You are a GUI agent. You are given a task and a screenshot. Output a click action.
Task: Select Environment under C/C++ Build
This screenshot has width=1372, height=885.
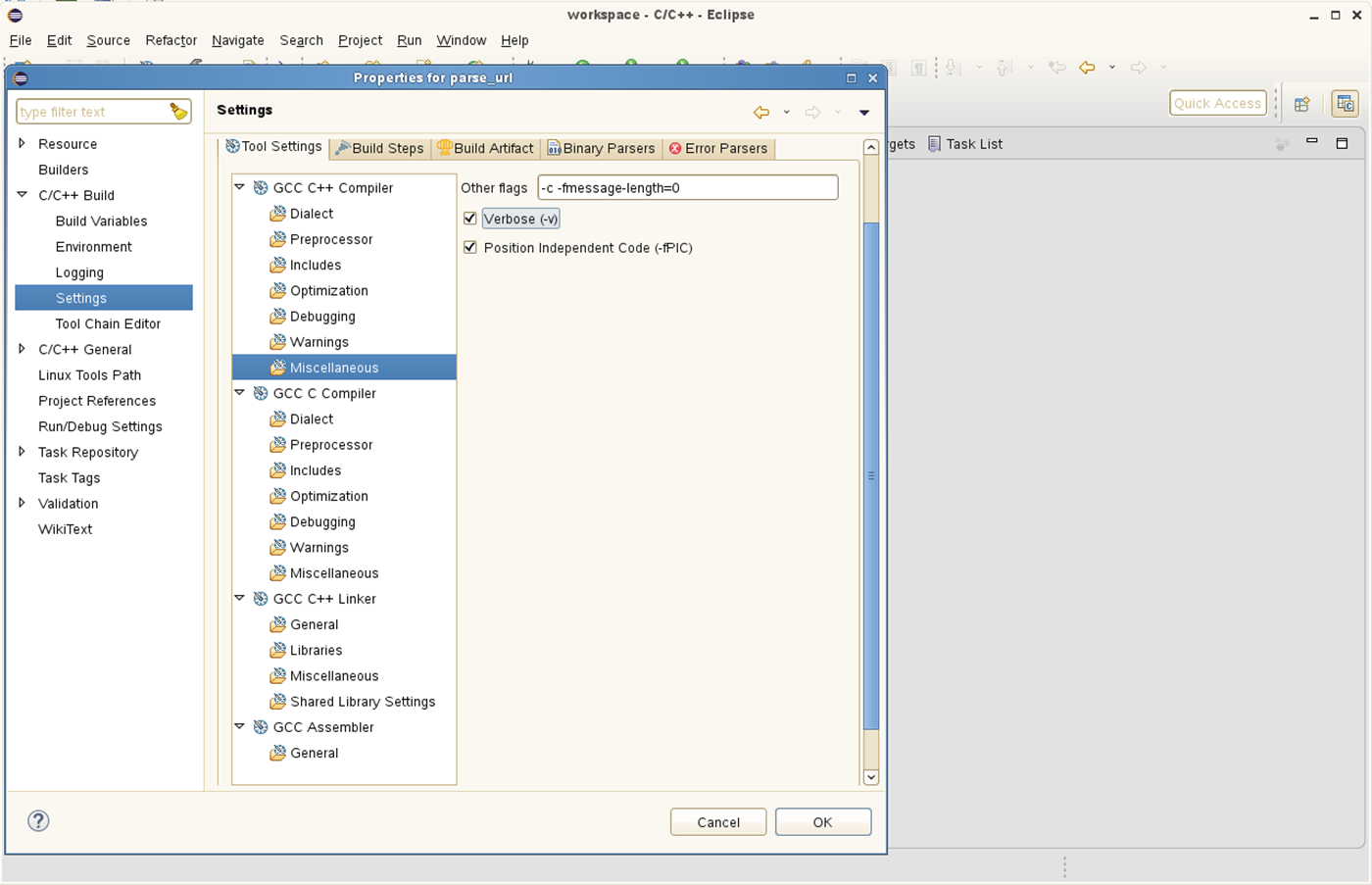(93, 247)
